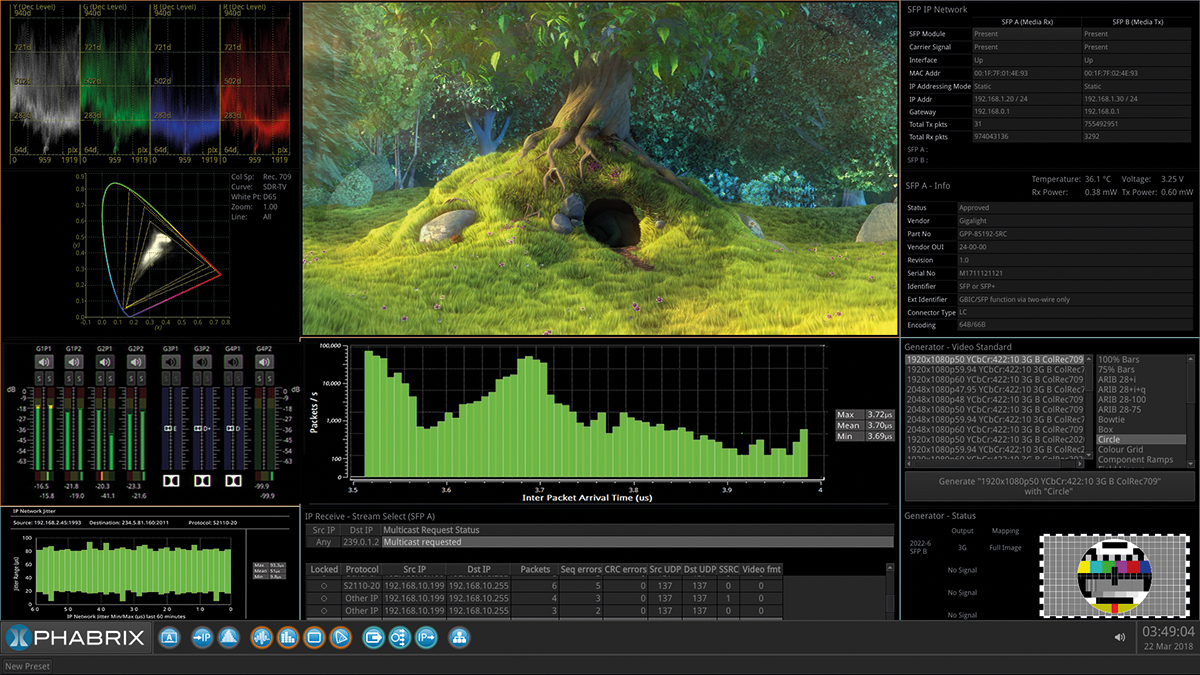Click the video standard list vertical scrollbar

point(1089,407)
